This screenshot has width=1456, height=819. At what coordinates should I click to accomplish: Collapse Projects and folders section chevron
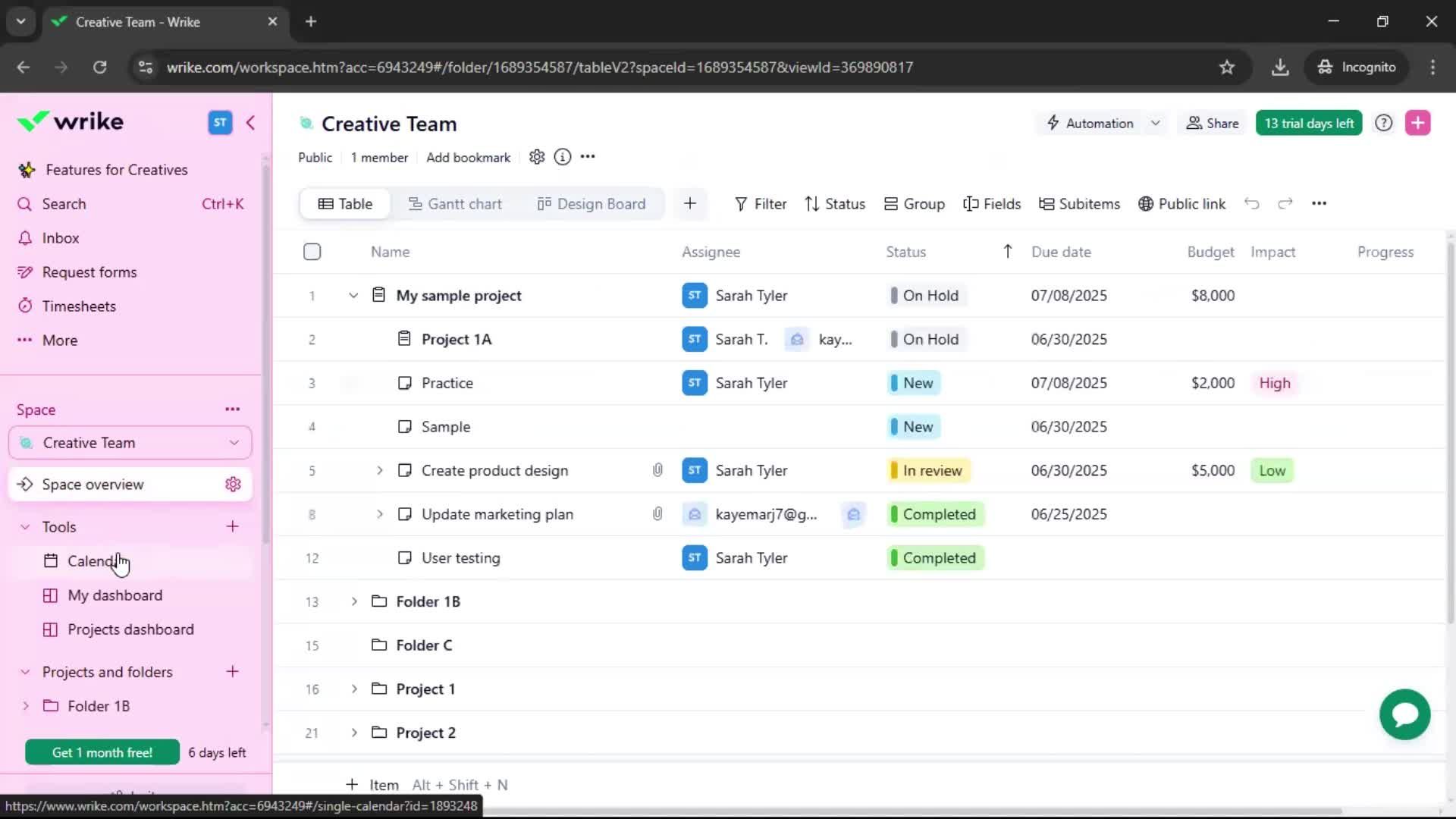25,672
